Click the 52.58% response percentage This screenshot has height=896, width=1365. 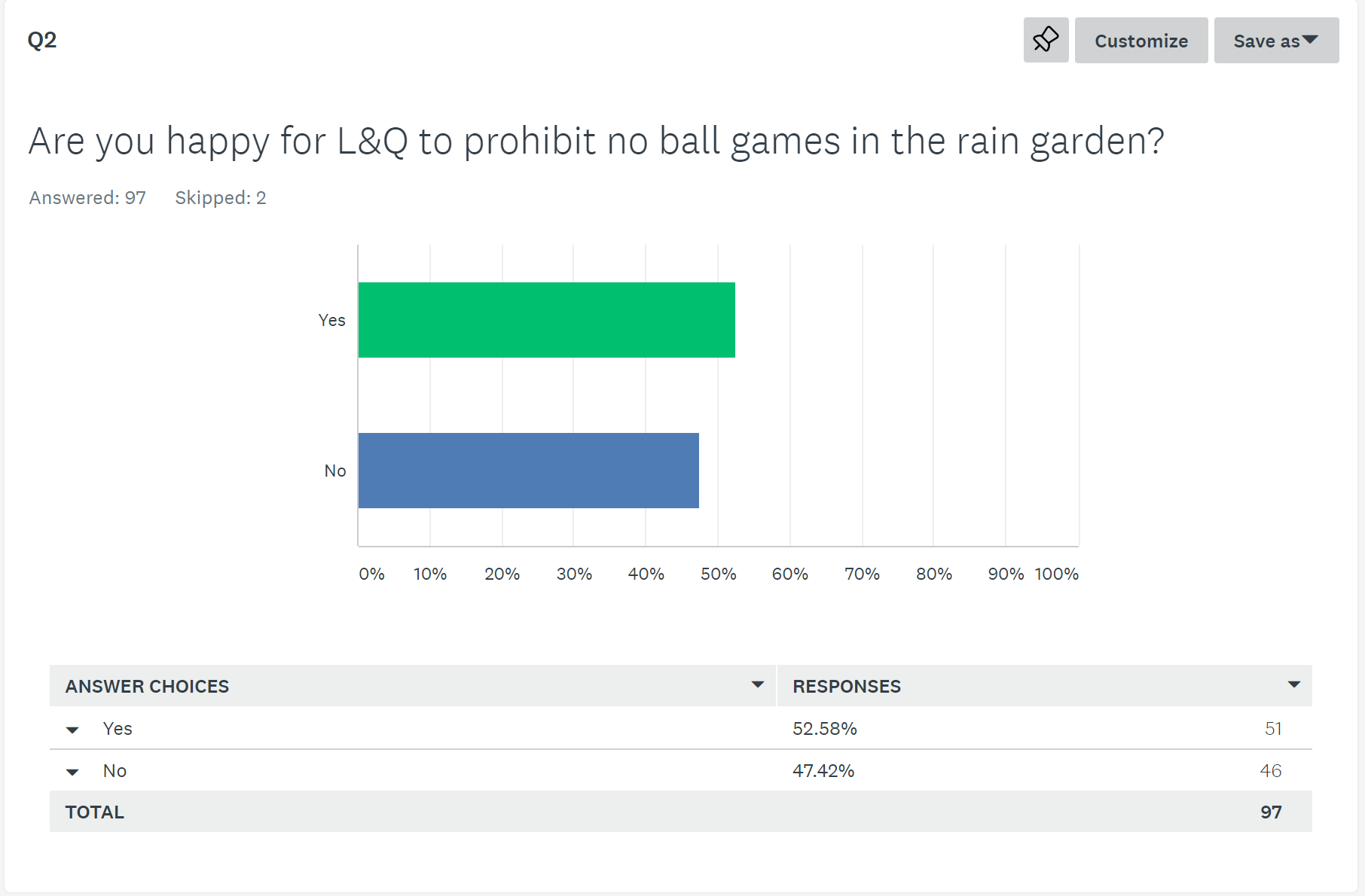(x=824, y=729)
